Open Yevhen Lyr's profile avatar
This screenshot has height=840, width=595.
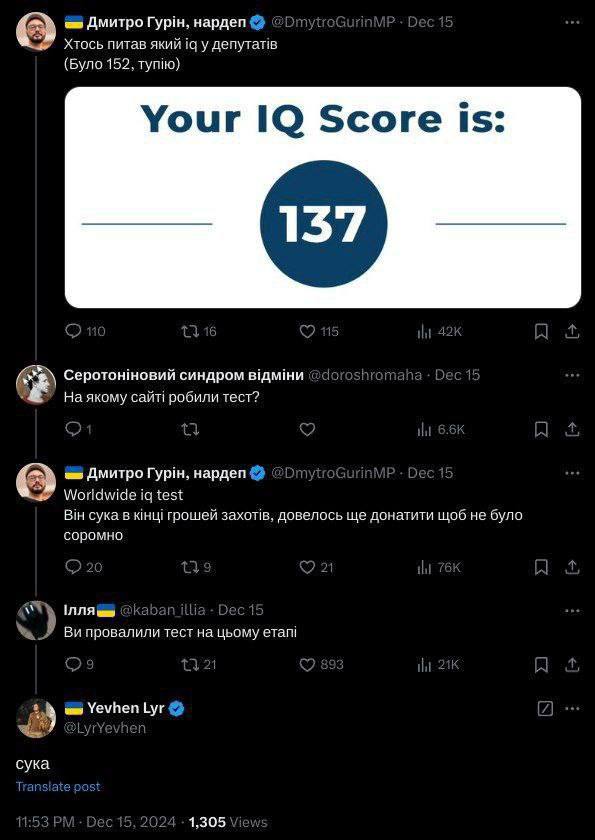[x=36, y=718]
